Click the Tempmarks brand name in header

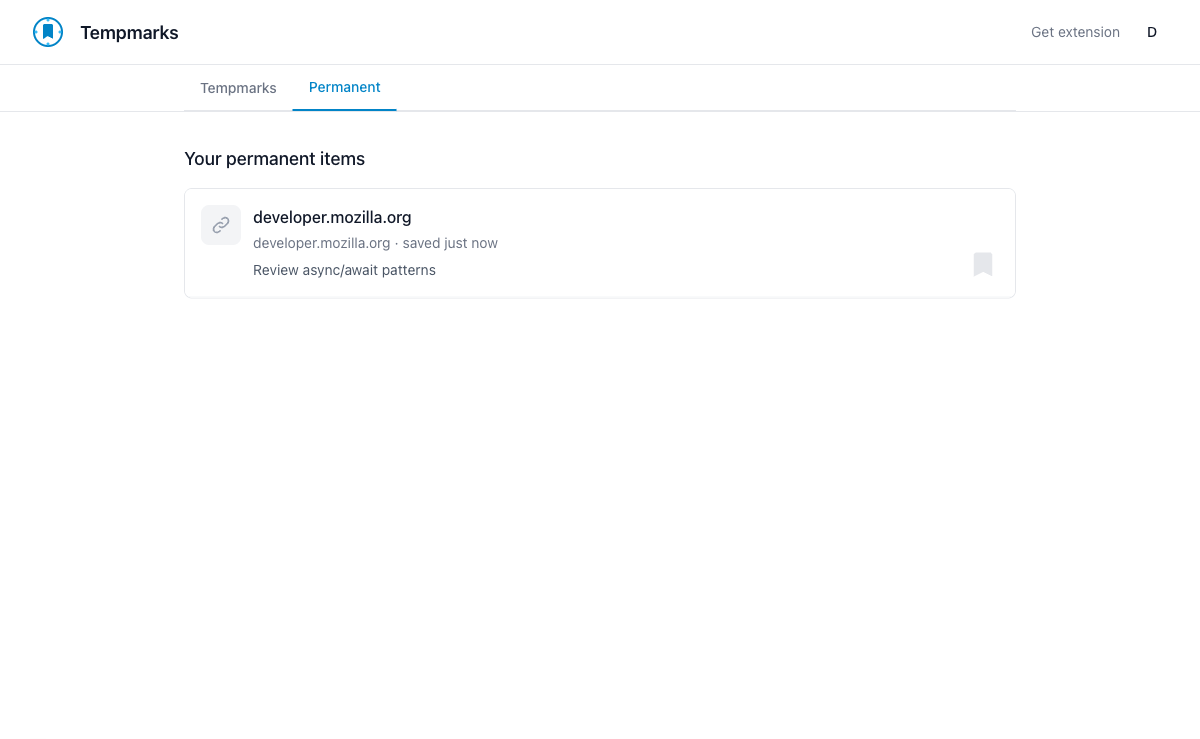[129, 33]
